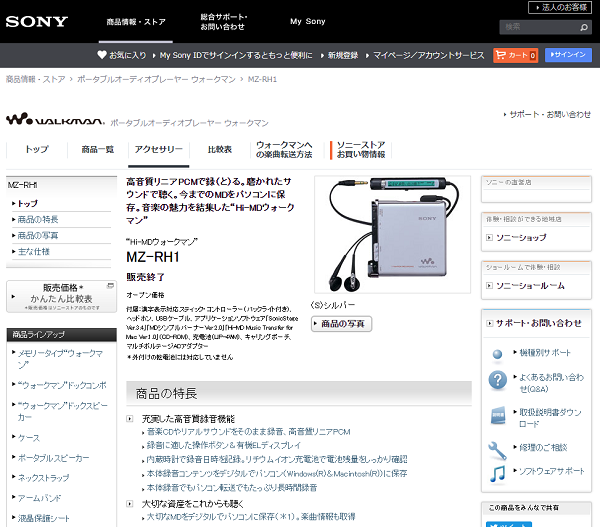This screenshot has height=527, width=600.
Task: Click よくあるお問い合わせ(Q&A) link
Action: (551, 383)
